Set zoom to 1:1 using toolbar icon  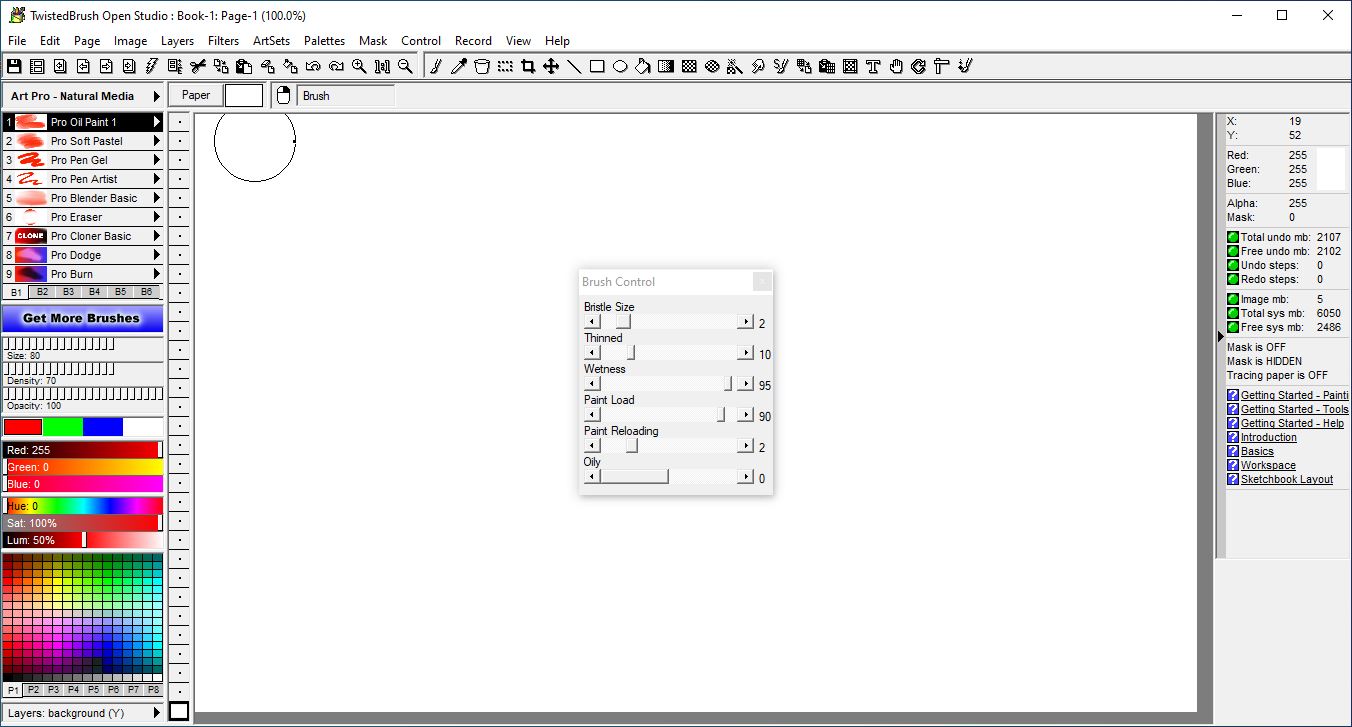382,66
